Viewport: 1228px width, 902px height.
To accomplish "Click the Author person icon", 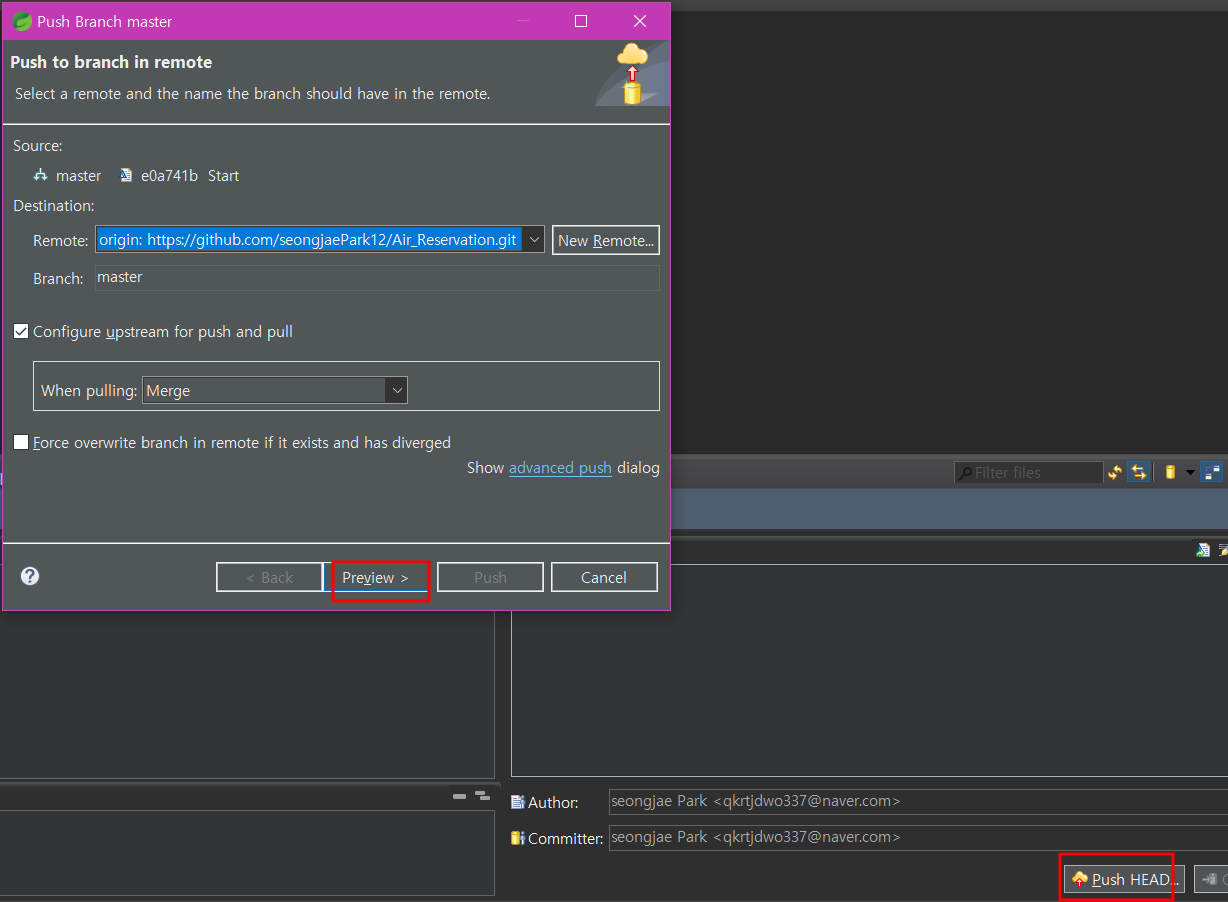I will point(518,802).
